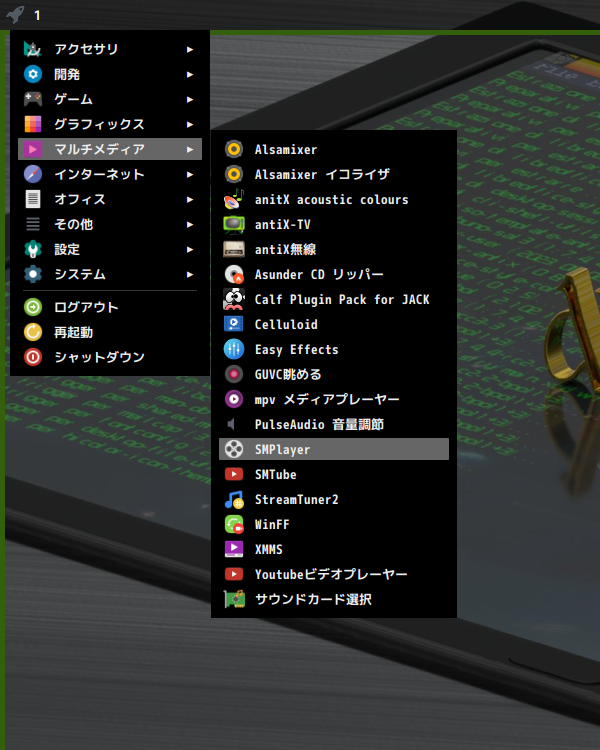600x750 pixels.
Task: Click the antiX無線 radio icon
Action: 234,249
